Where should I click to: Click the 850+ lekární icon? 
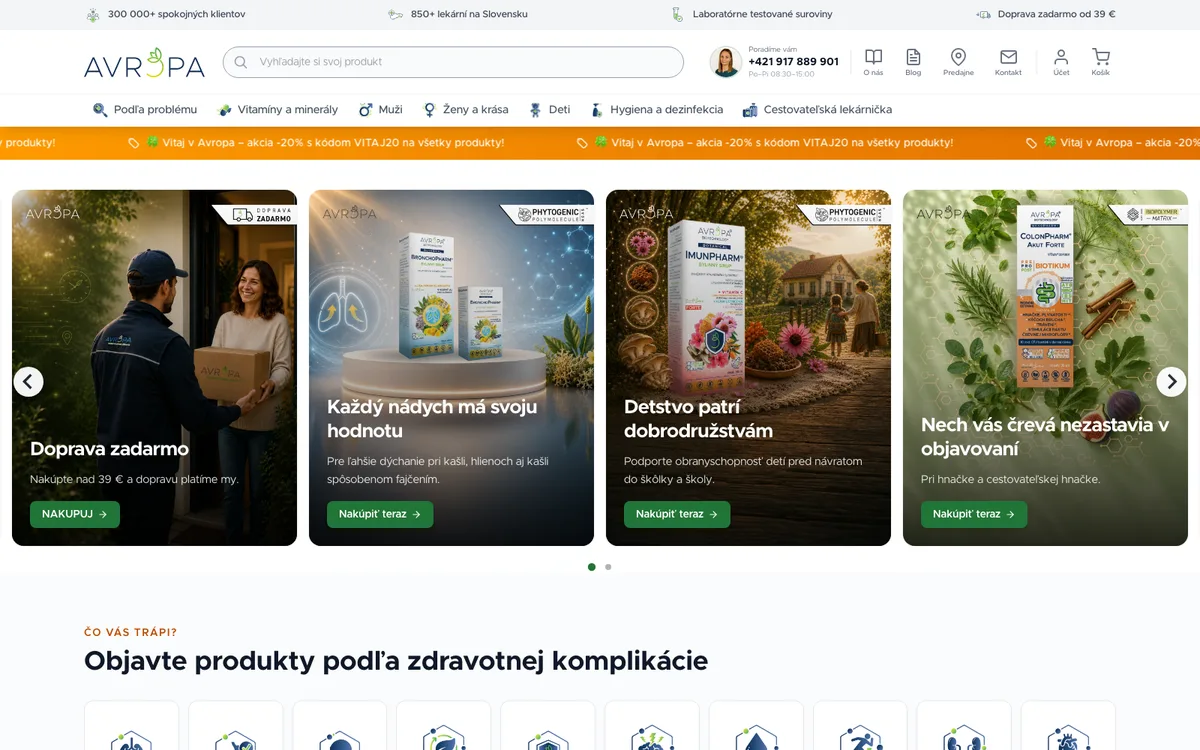(396, 15)
